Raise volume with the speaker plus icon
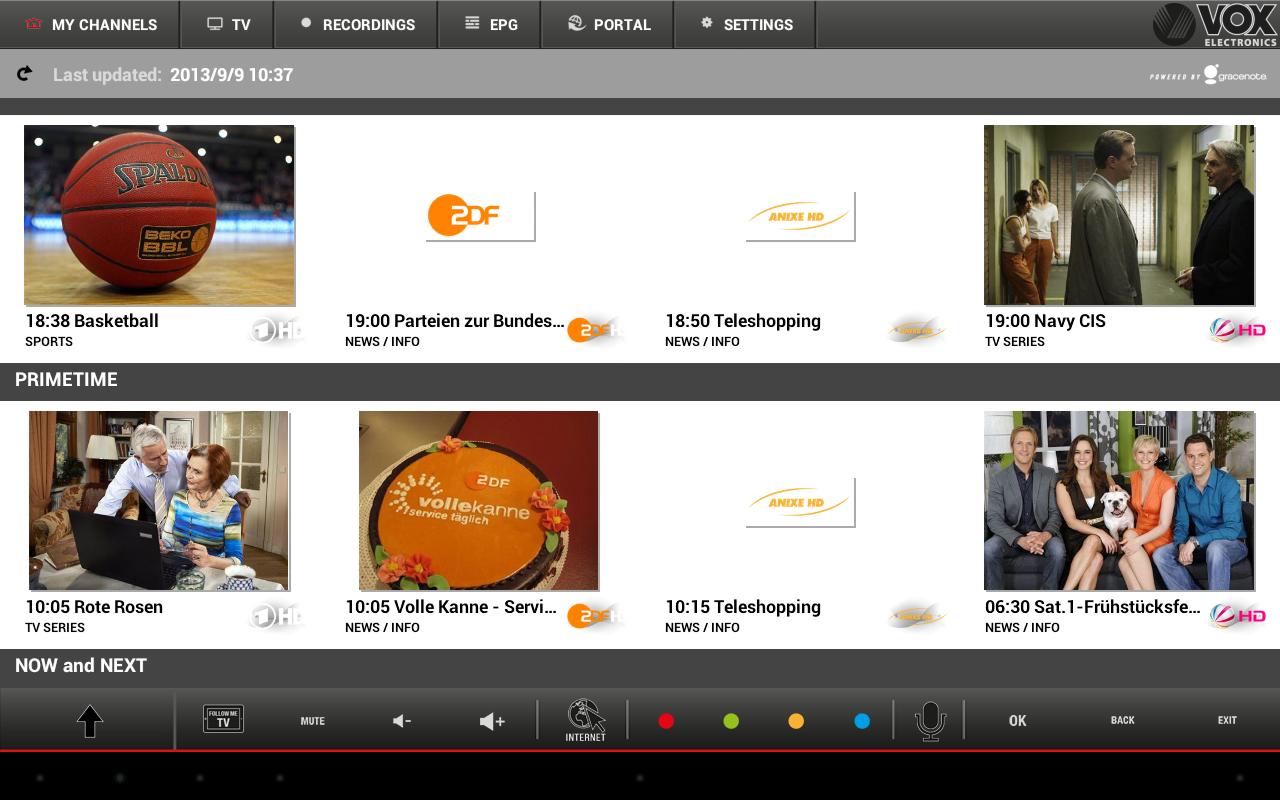Screen dimensions: 1280x800 point(492,721)
